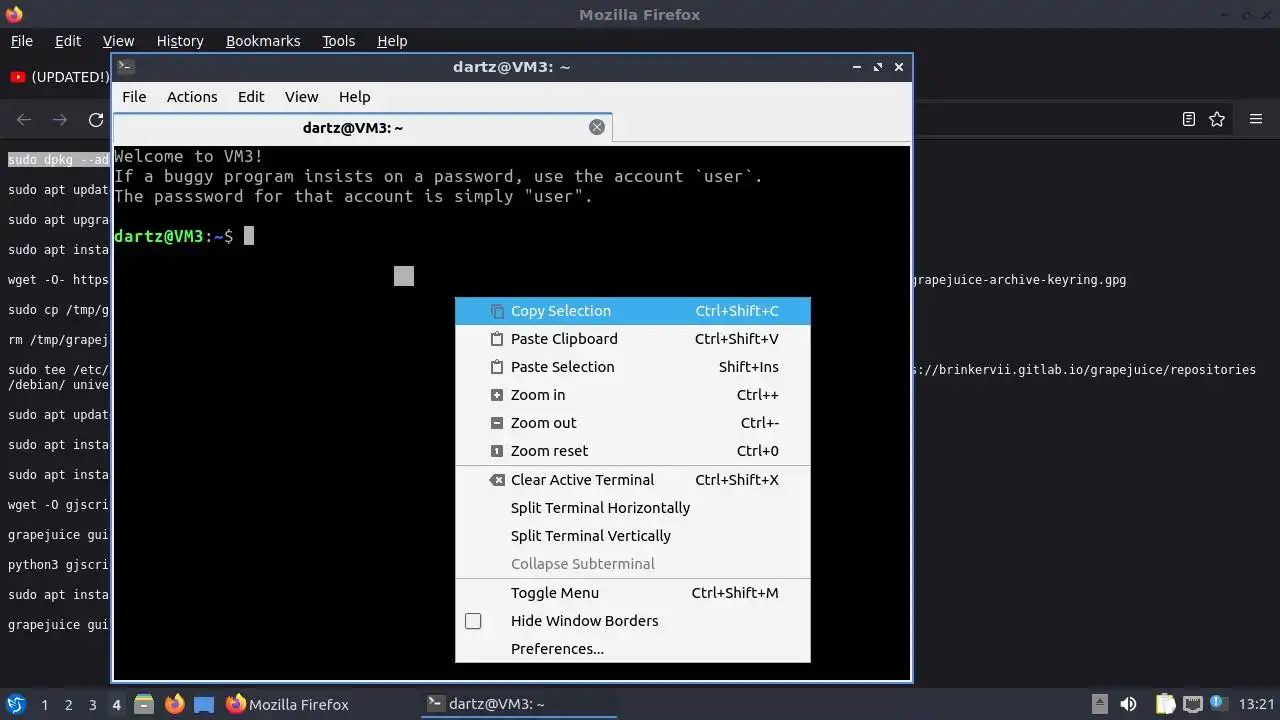Image resolution: width=1280 pixels, height=720 pixels.
Task: Switch to workspace 1
Action: tap(44, 705)
